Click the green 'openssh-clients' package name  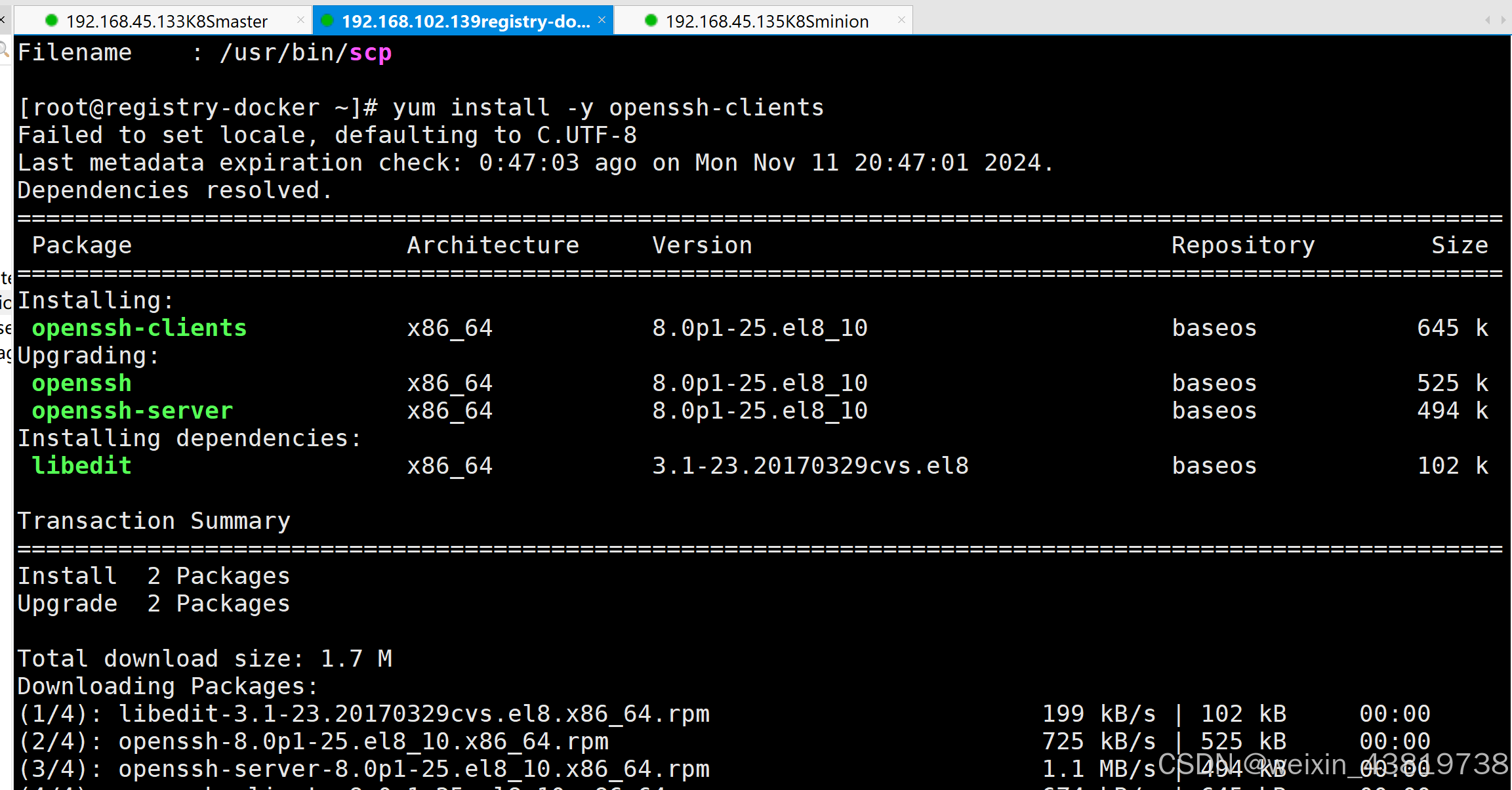tap(139, 328)
